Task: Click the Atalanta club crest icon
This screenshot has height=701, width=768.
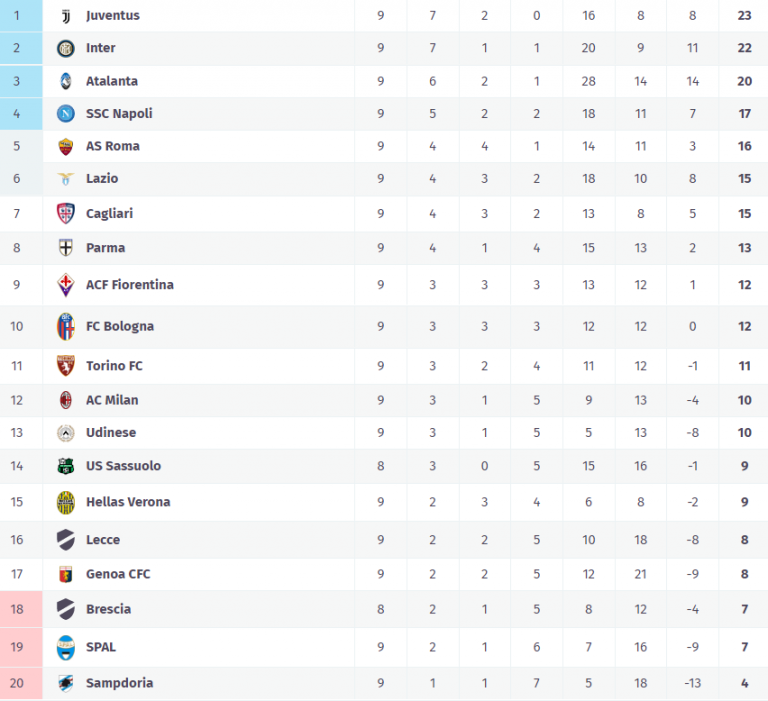Action: coord(66,81)
